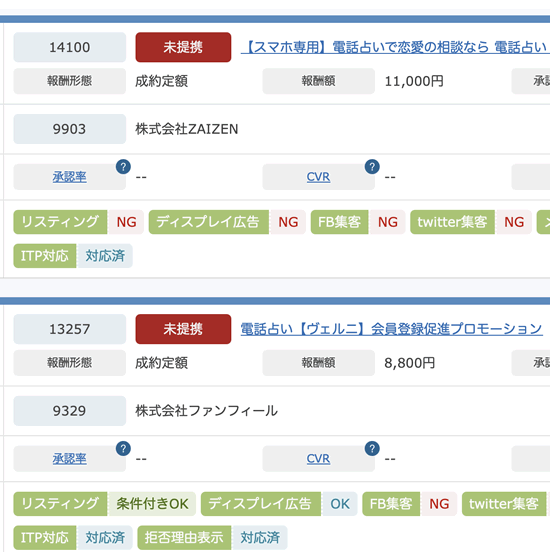Click ディスプレイ広告 tag in the 13257 card
Screen dimensions: 550x552
coord(261,504)
